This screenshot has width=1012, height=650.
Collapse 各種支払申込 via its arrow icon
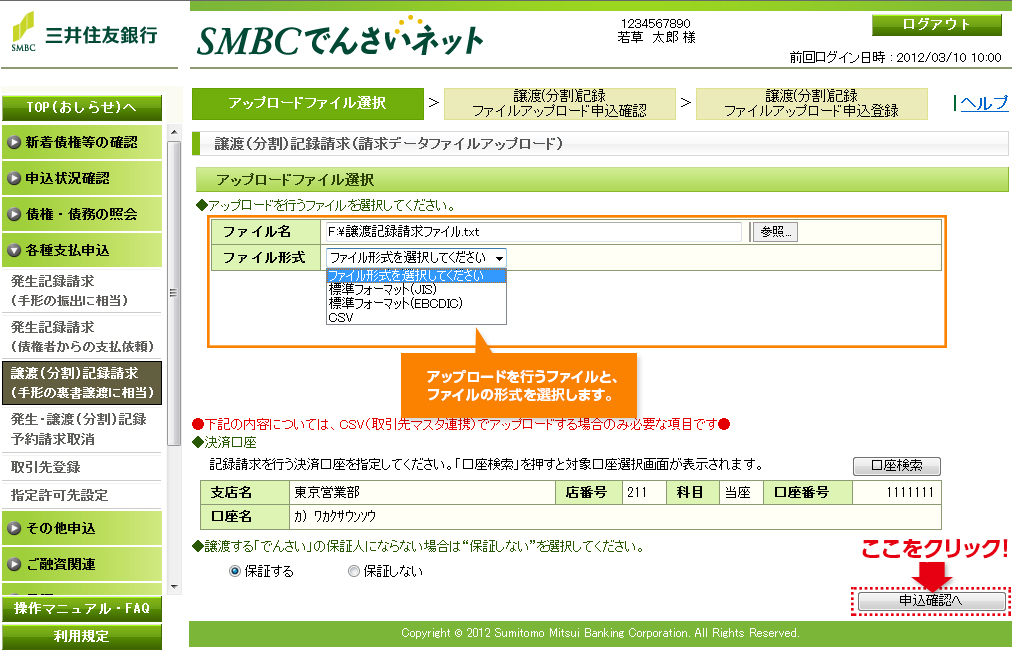[14, 250]
